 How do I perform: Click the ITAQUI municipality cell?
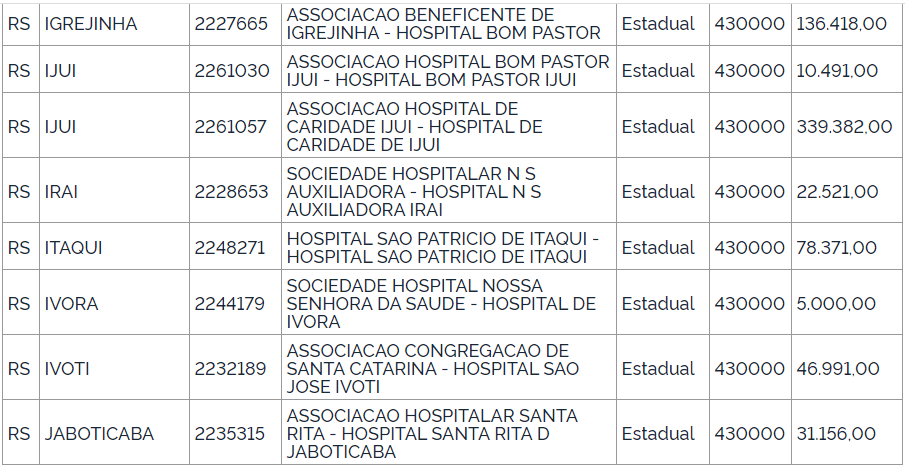coord(73,248)
